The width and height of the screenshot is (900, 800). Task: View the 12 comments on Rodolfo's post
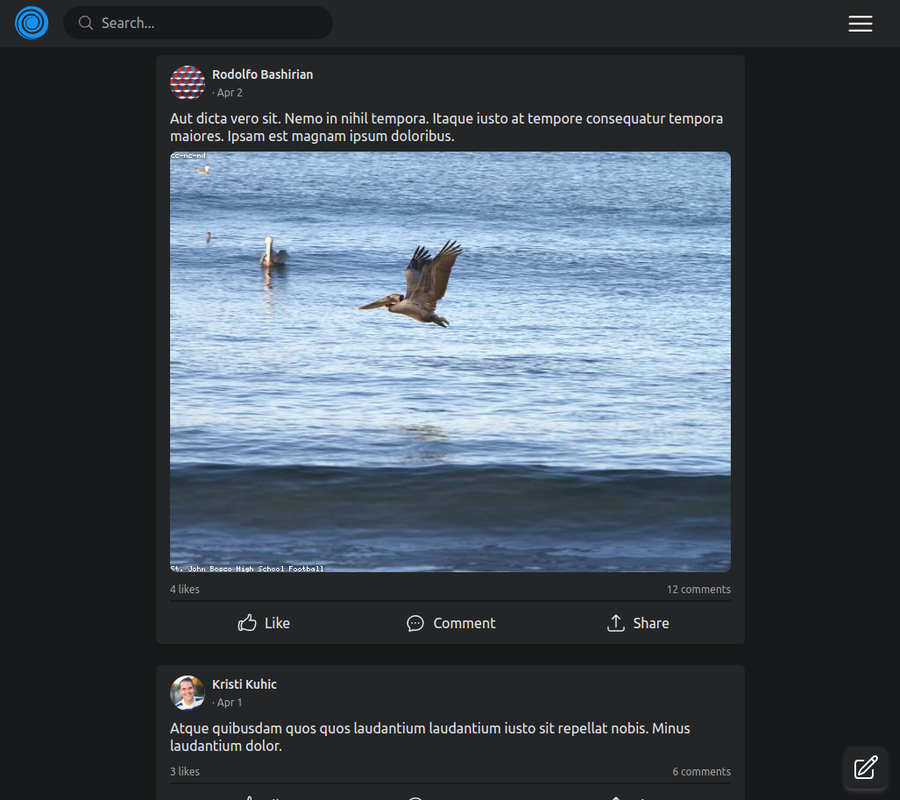(x=698, y=589)
